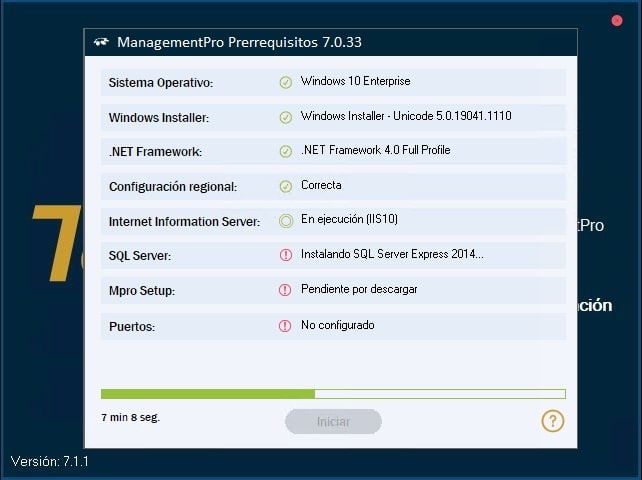Click the Configuración regional check icon
This screenshot has width=642, height=480.
(285, 186)
